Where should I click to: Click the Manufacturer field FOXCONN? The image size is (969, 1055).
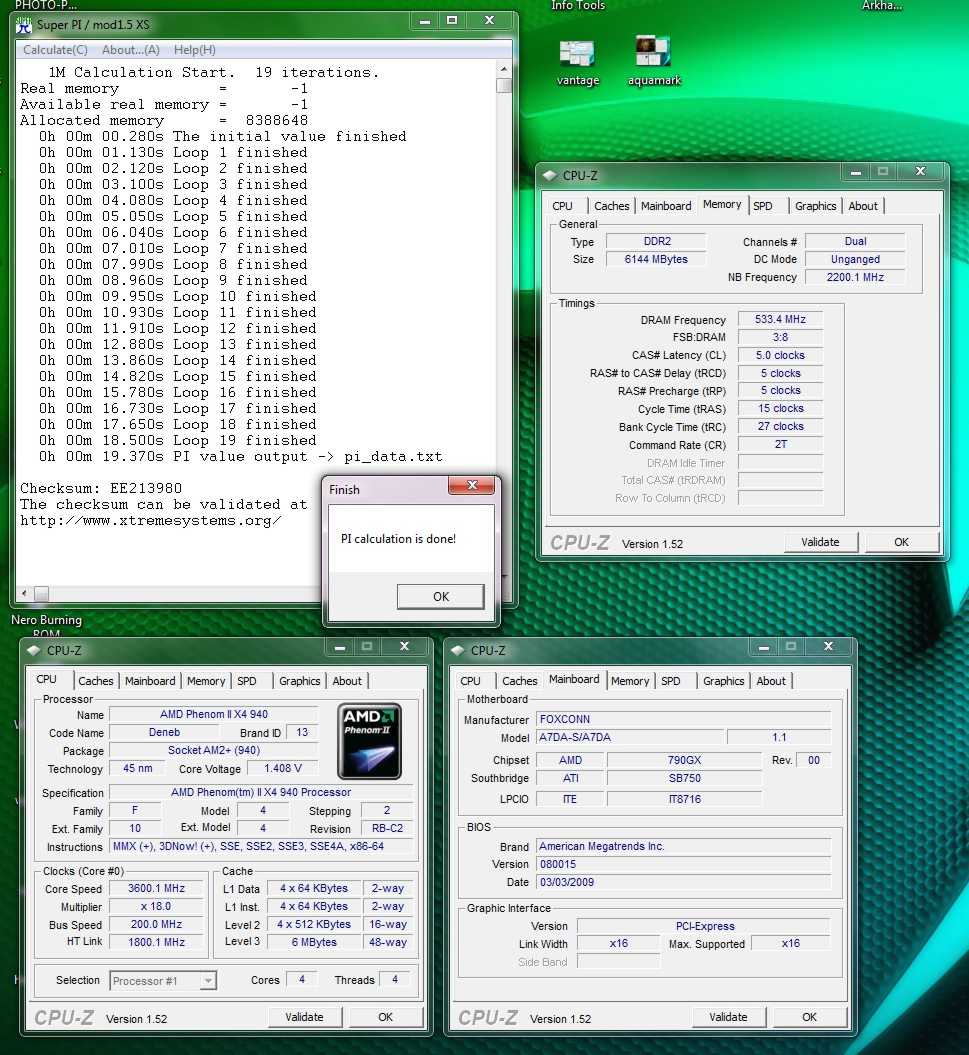pyautogui.click(x=683, y=719)
